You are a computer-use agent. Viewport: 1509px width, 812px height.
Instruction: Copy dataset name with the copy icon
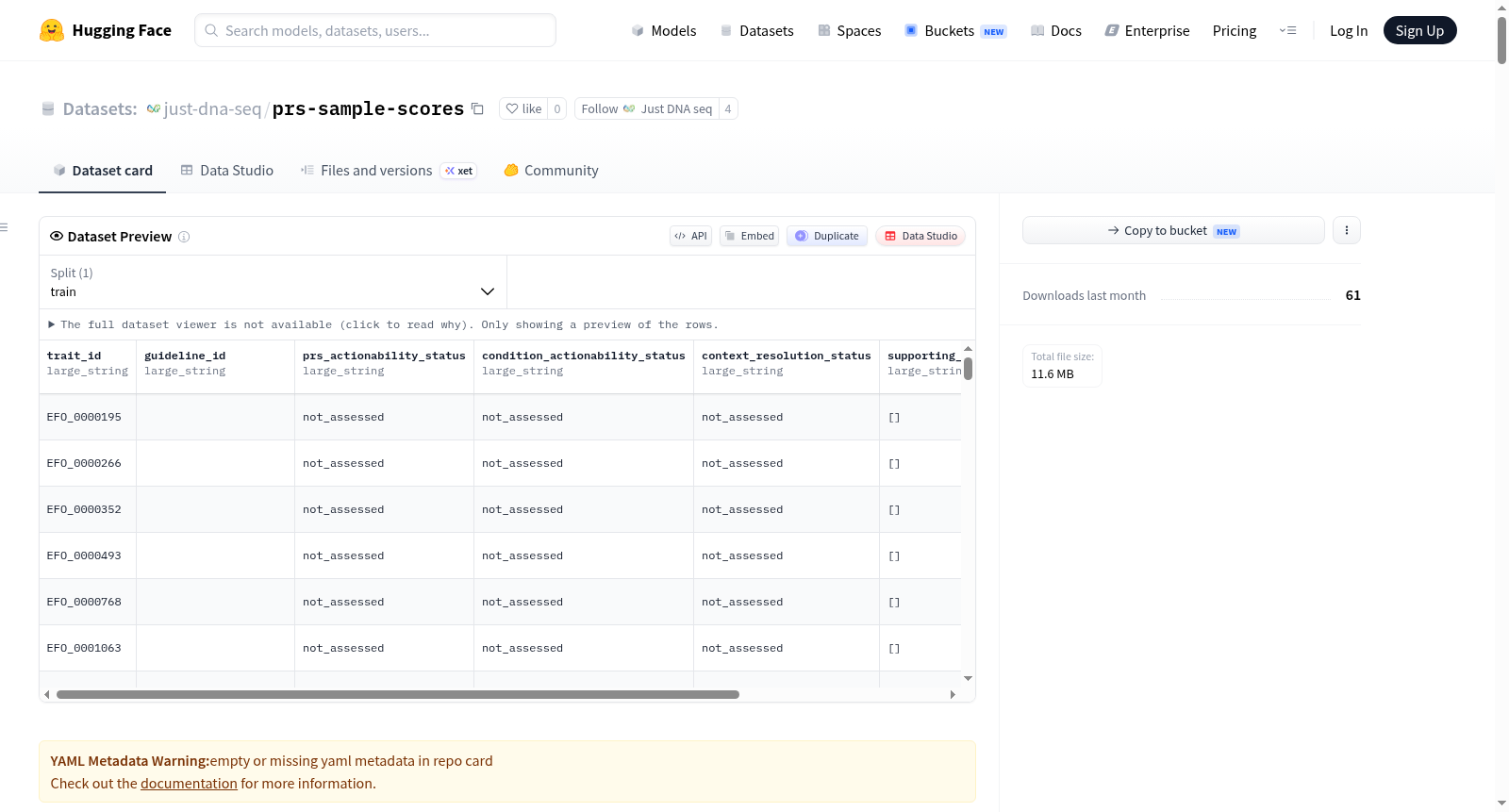click(x=477, y=108)
